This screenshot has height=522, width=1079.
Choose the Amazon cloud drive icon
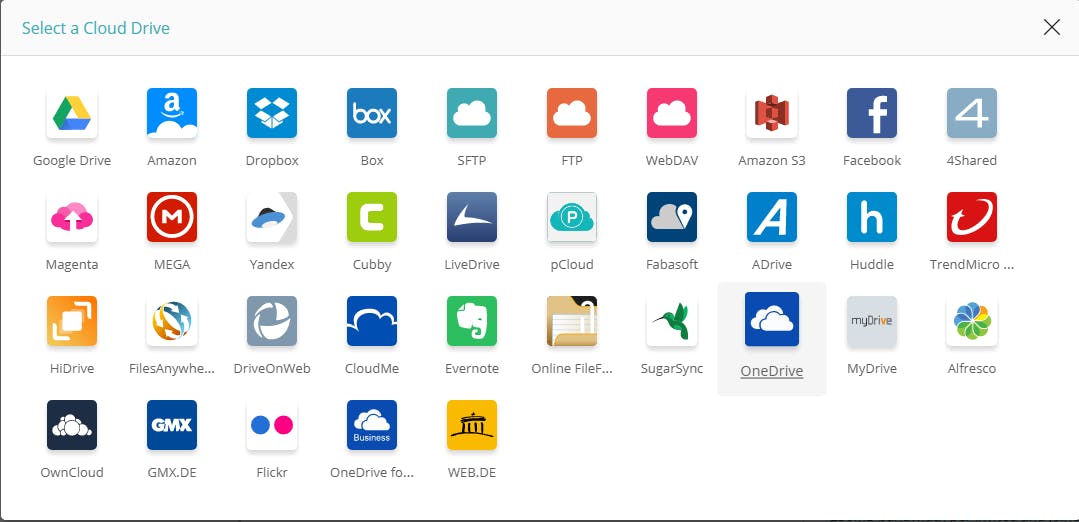[172, 113]
